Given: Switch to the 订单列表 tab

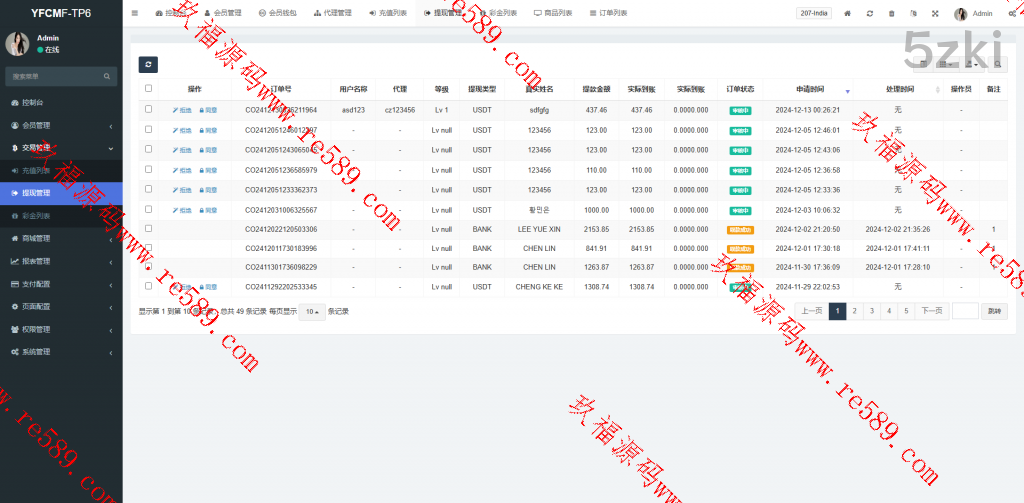Looking at the screenshot, I should [607, 13].
